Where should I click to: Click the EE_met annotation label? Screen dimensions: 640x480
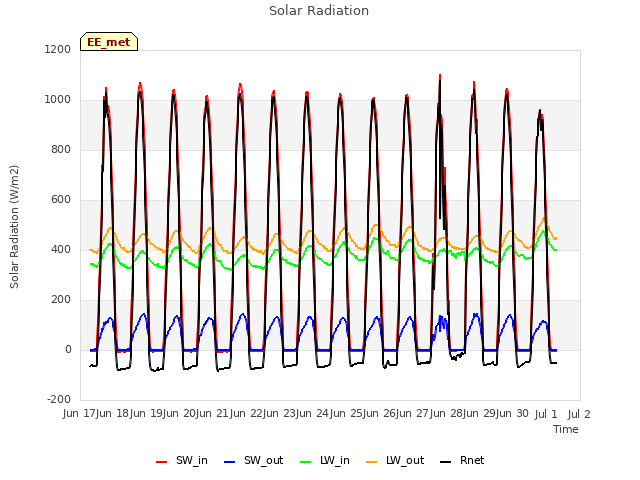pos(109,42)
